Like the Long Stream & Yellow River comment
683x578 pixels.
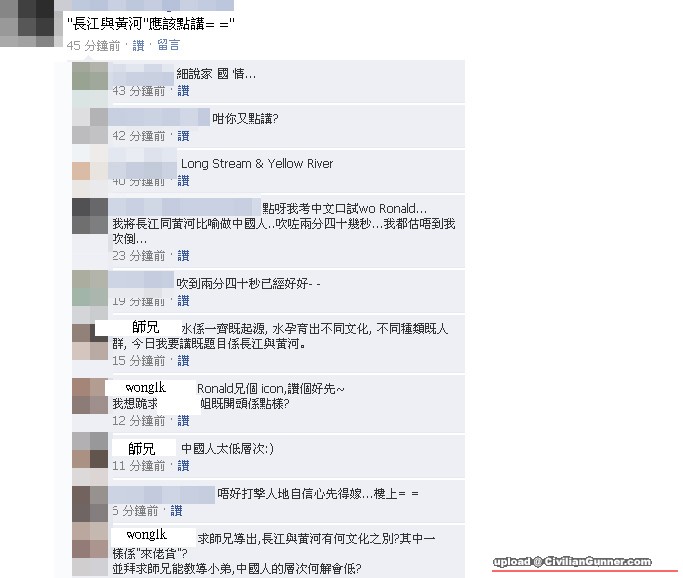[183, 180]
